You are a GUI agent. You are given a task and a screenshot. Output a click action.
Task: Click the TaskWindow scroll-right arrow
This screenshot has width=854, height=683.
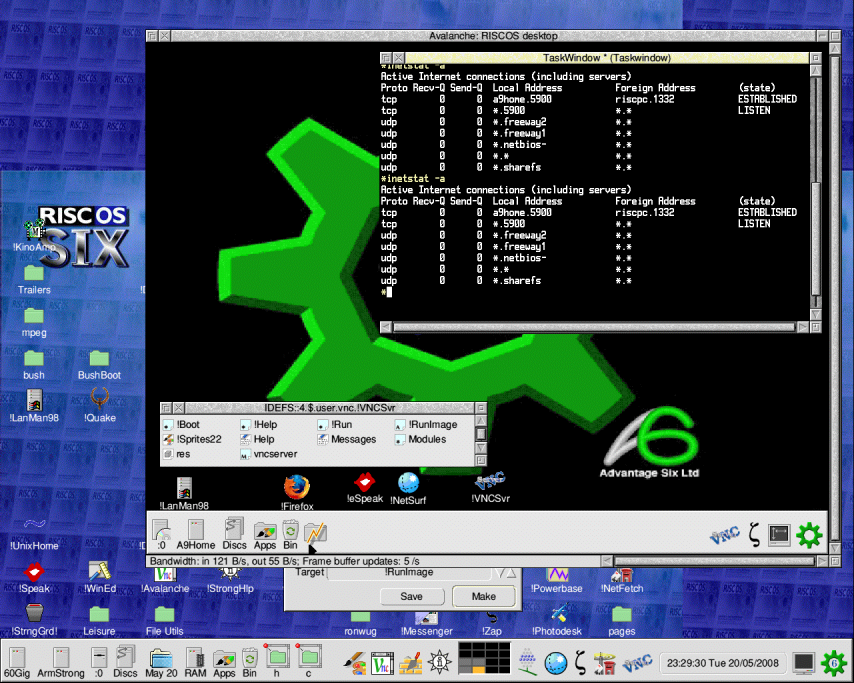click(803, 327)
